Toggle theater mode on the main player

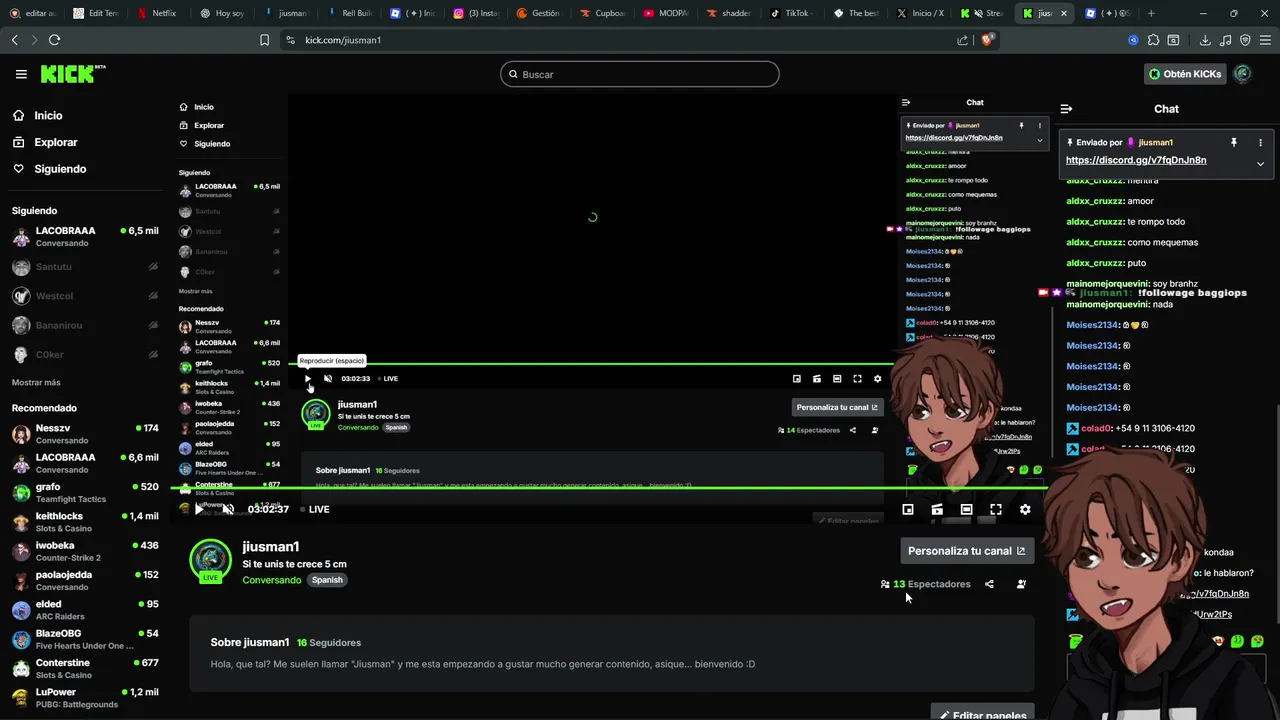(x=966, y=509)
